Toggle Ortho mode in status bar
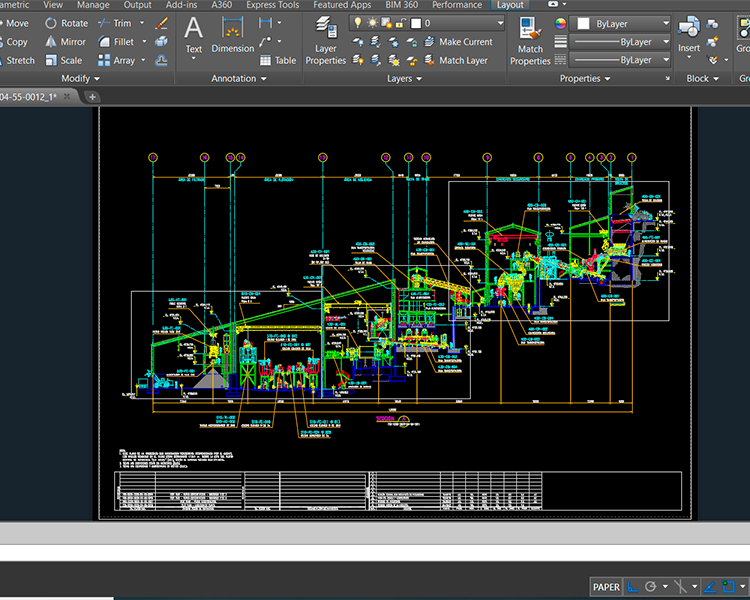This screenshot has height=600, width=750. point(632,587)
